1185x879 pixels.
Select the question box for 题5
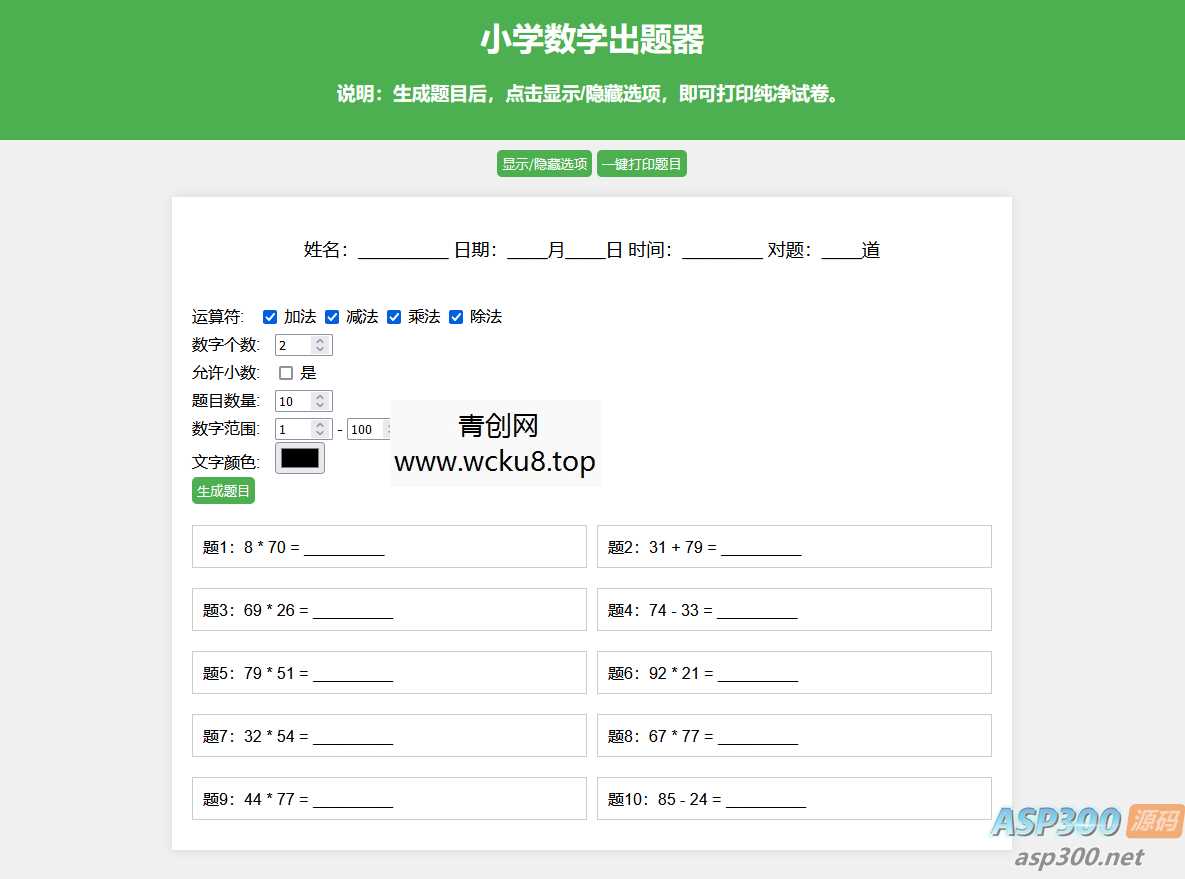(389, 672)
